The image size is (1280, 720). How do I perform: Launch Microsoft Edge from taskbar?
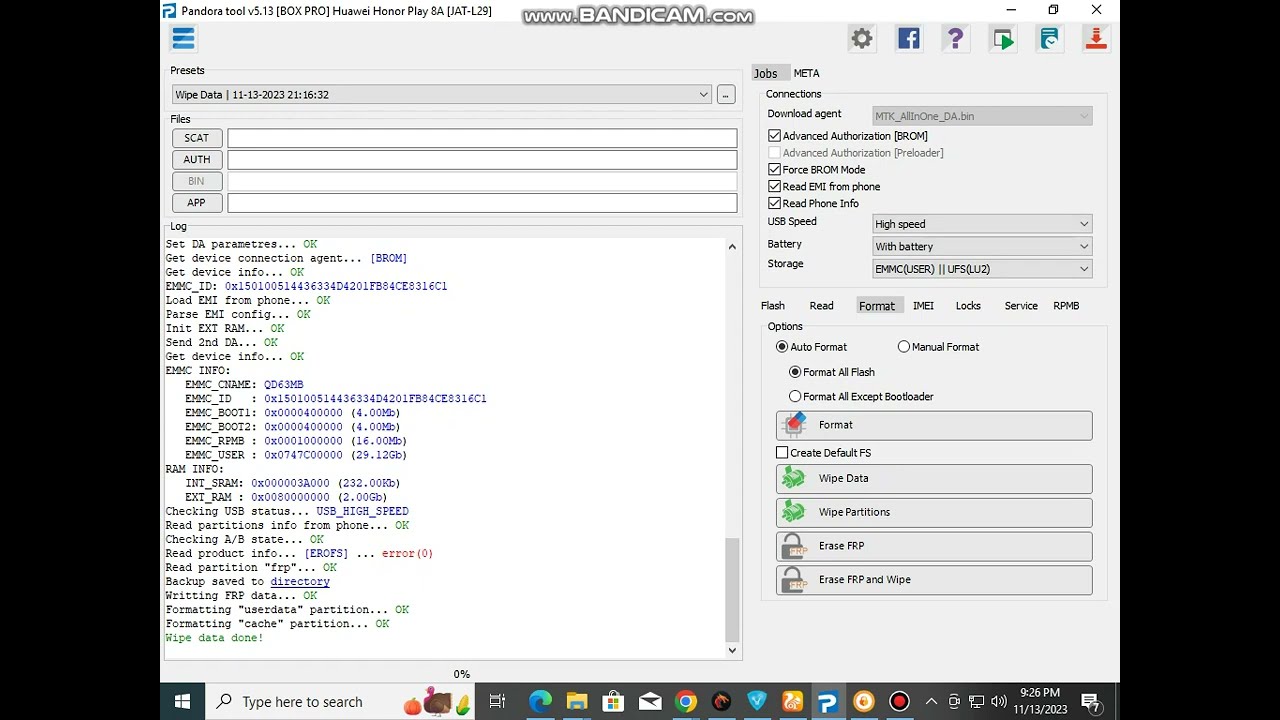point(540,702)
